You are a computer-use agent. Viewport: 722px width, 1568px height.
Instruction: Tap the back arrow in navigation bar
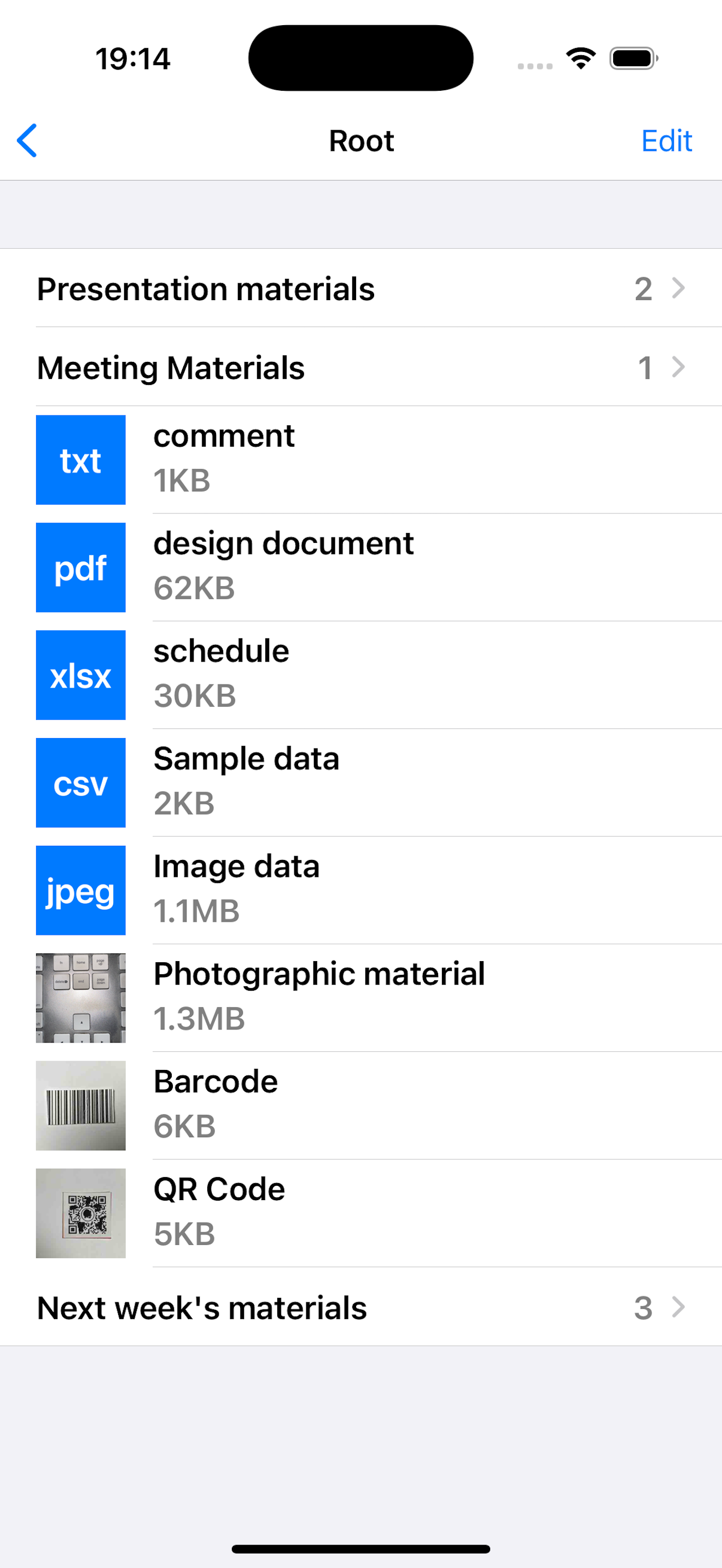click(x=27, y=141)
